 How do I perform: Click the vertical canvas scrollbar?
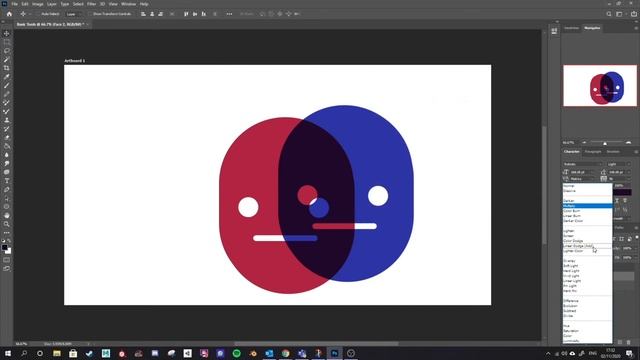544,184
